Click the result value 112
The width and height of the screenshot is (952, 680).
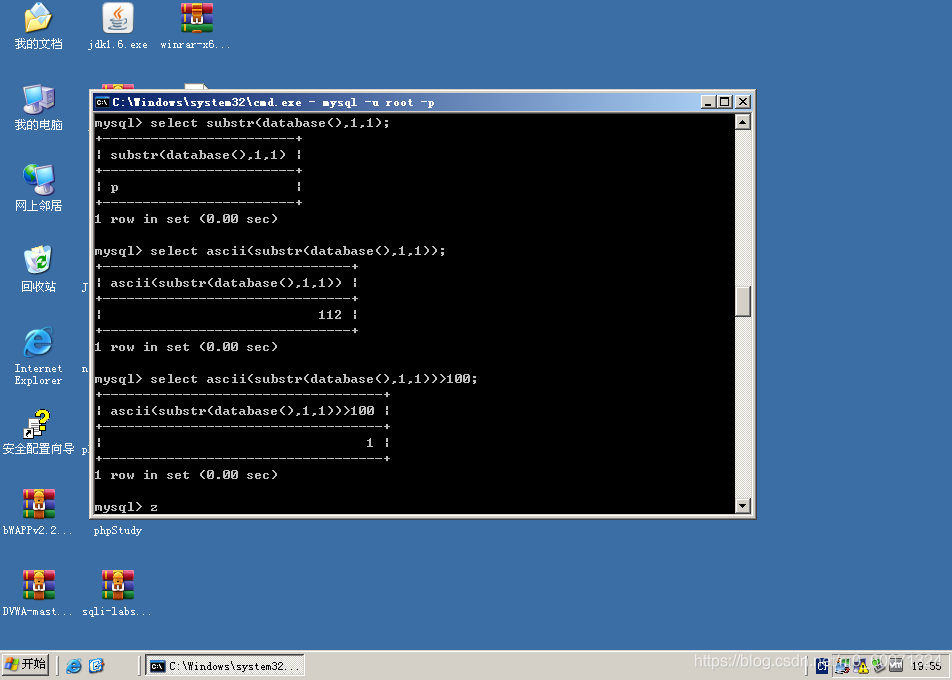[x=330, y=314]
